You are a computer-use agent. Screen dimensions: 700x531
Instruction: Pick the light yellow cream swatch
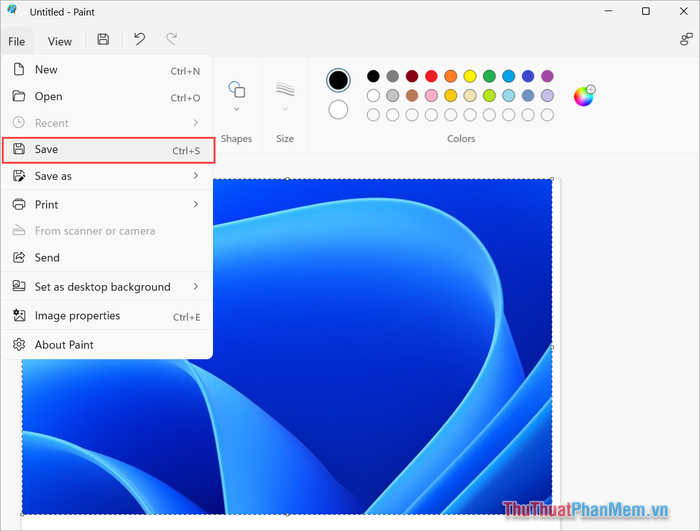(470, 96)
